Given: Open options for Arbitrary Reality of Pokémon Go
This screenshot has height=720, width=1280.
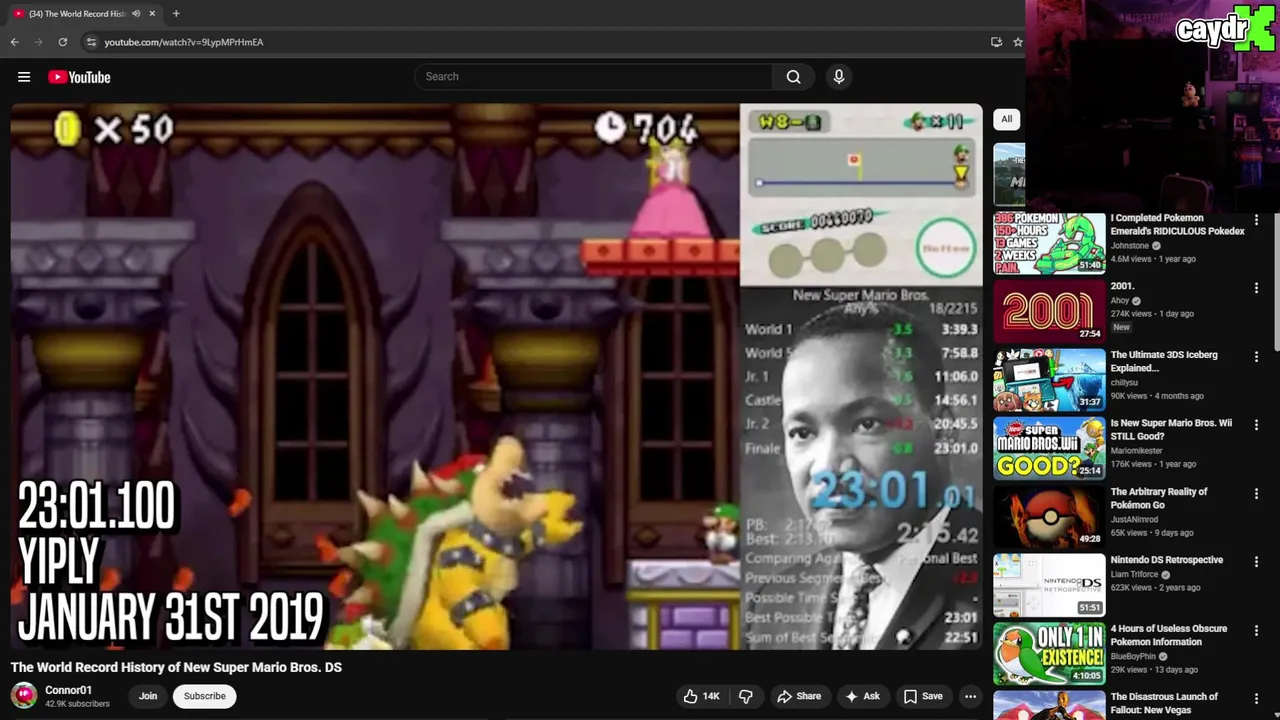Looking at the screenshot, I should tap(1256, 494).
